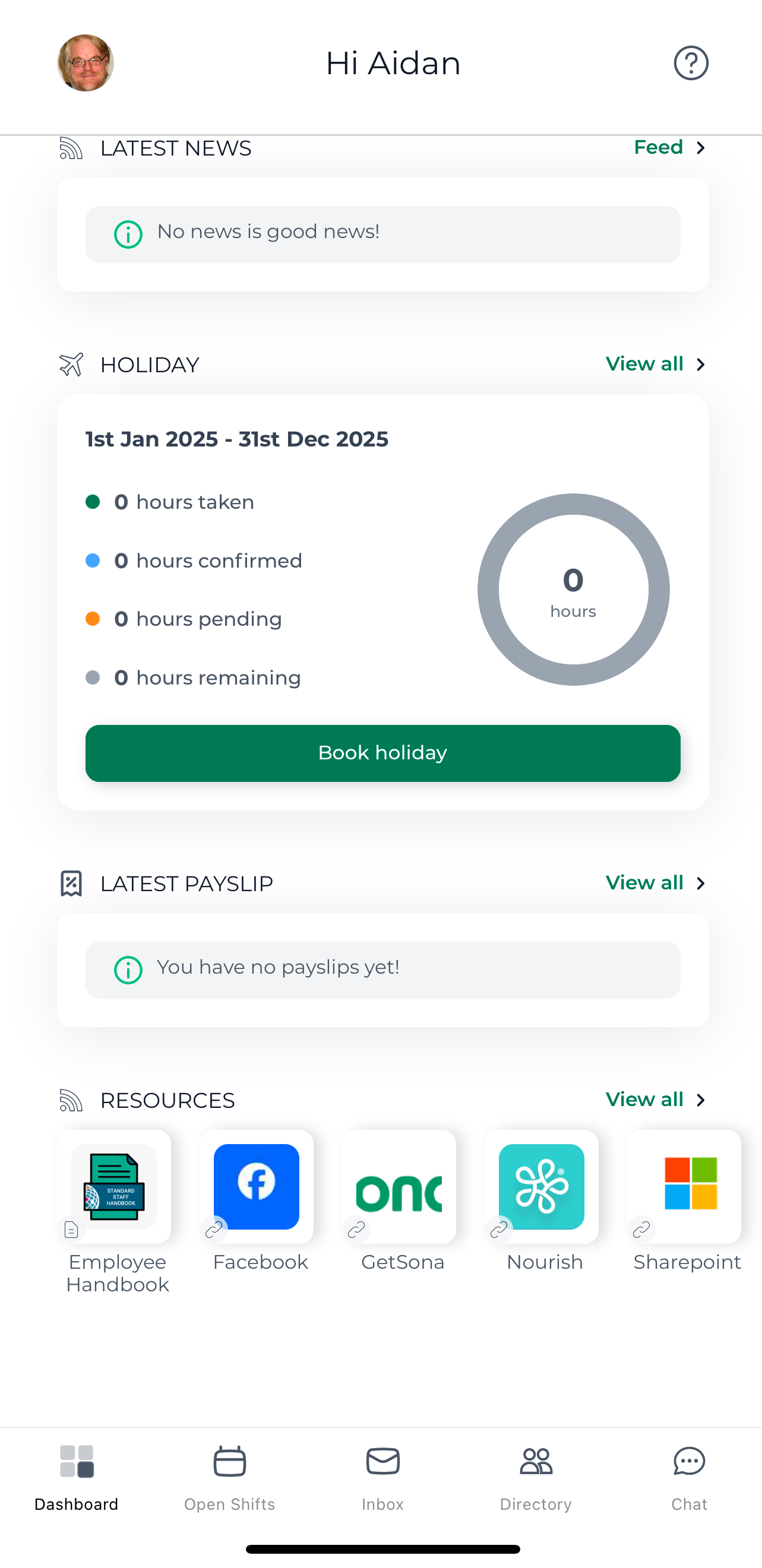This screenshot has width=762, height=1568.
Task: Tap the Latest Payslip receipt icon
Action: pos(71,883)
